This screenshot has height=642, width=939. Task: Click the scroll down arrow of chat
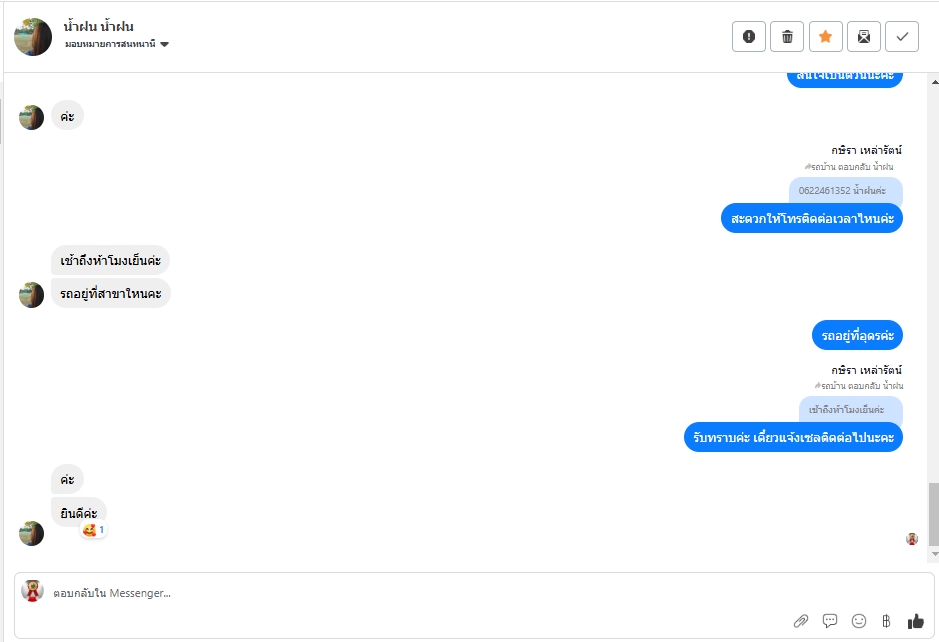[934, 553]
